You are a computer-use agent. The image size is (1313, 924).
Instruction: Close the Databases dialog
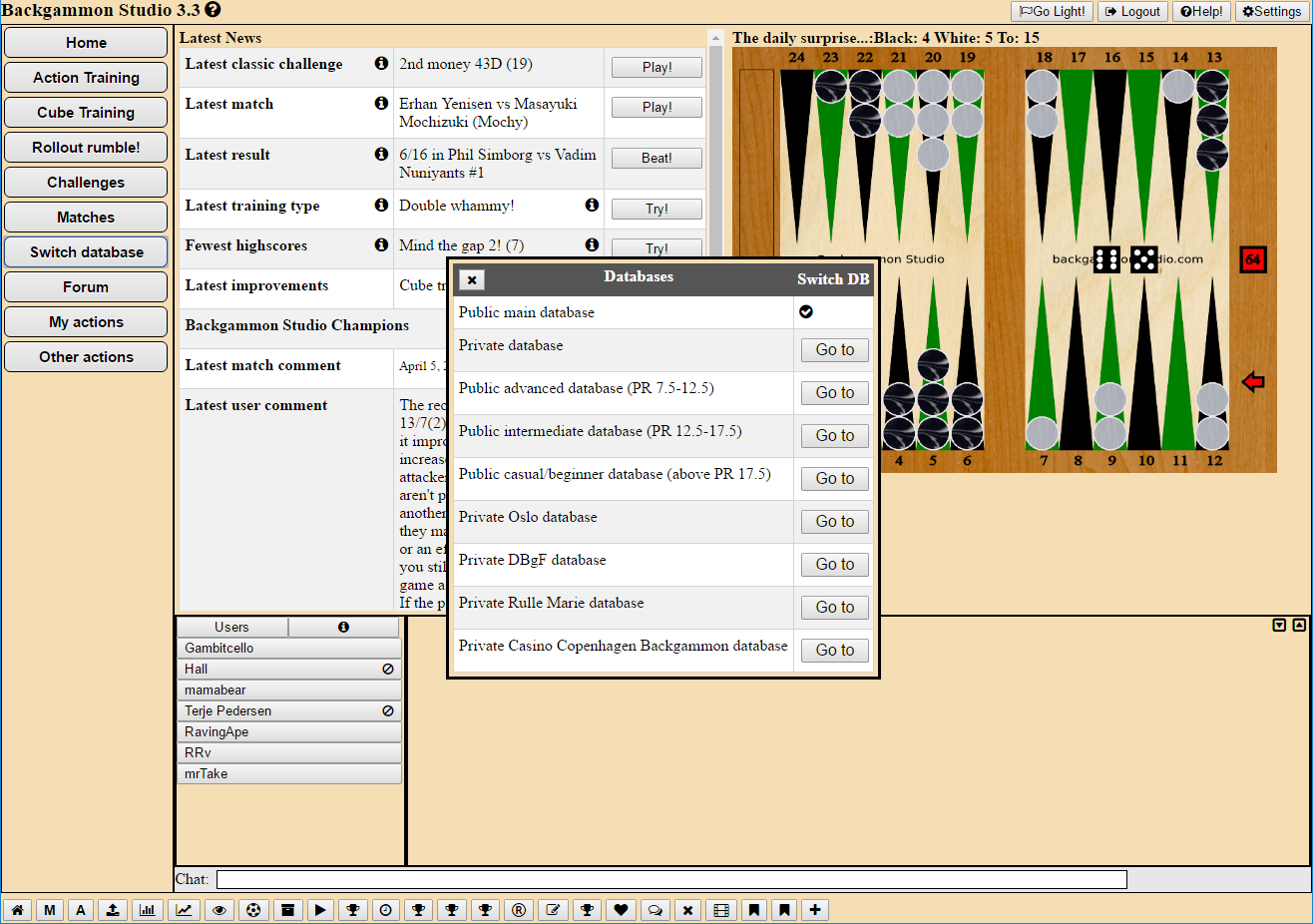pos(472,280)
